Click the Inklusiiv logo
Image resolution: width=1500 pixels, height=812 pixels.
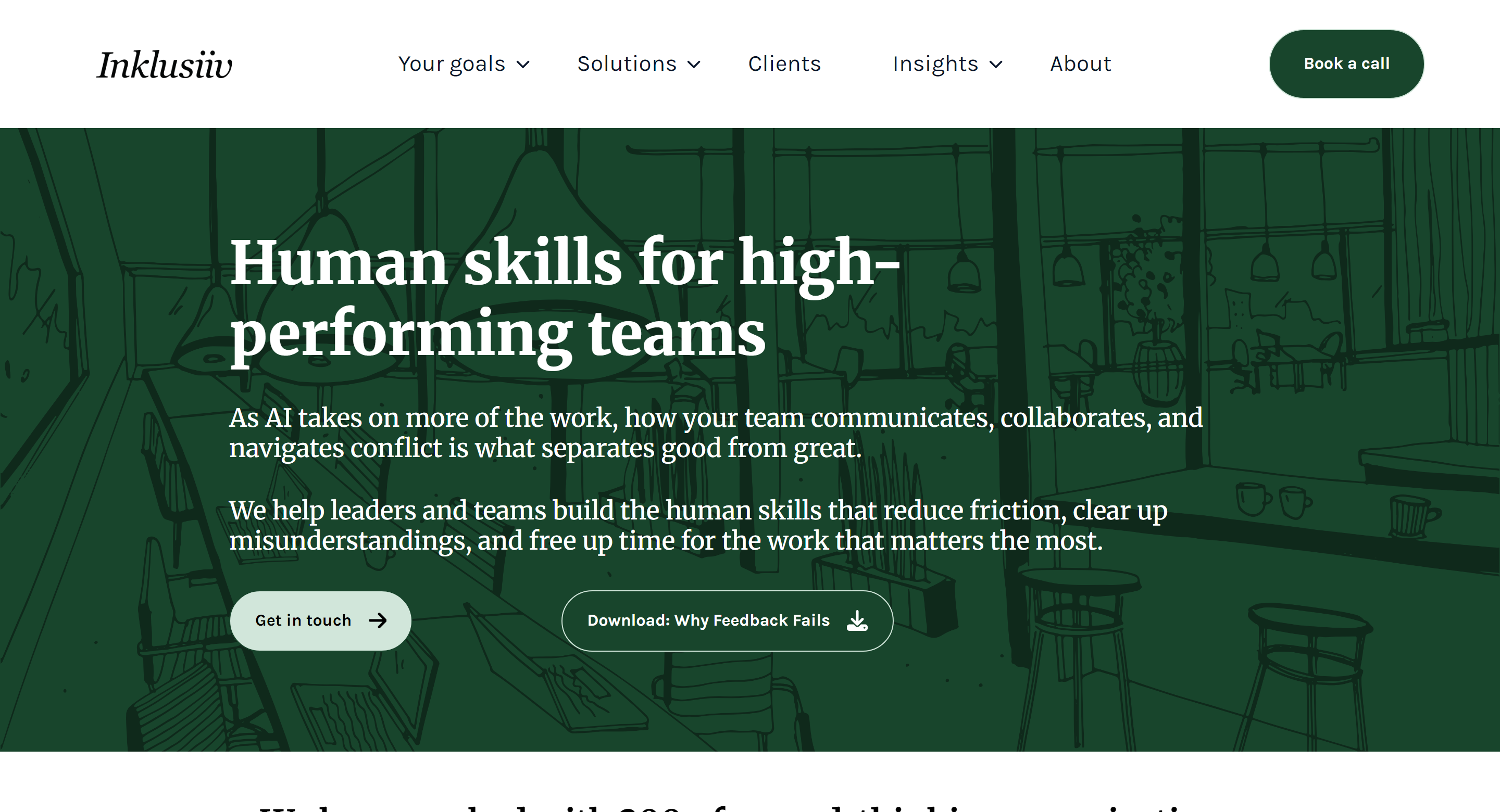pyautogui.click(x=164, y=64)
